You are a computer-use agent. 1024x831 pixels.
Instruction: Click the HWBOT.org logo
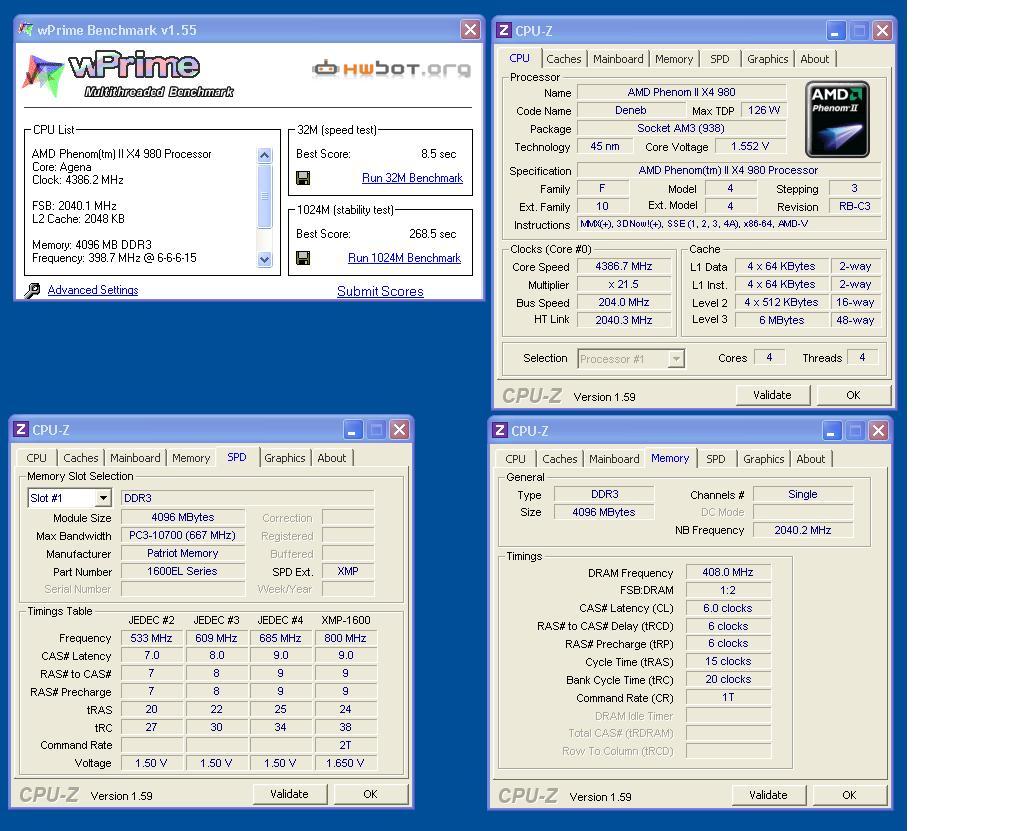pos(391,69)
